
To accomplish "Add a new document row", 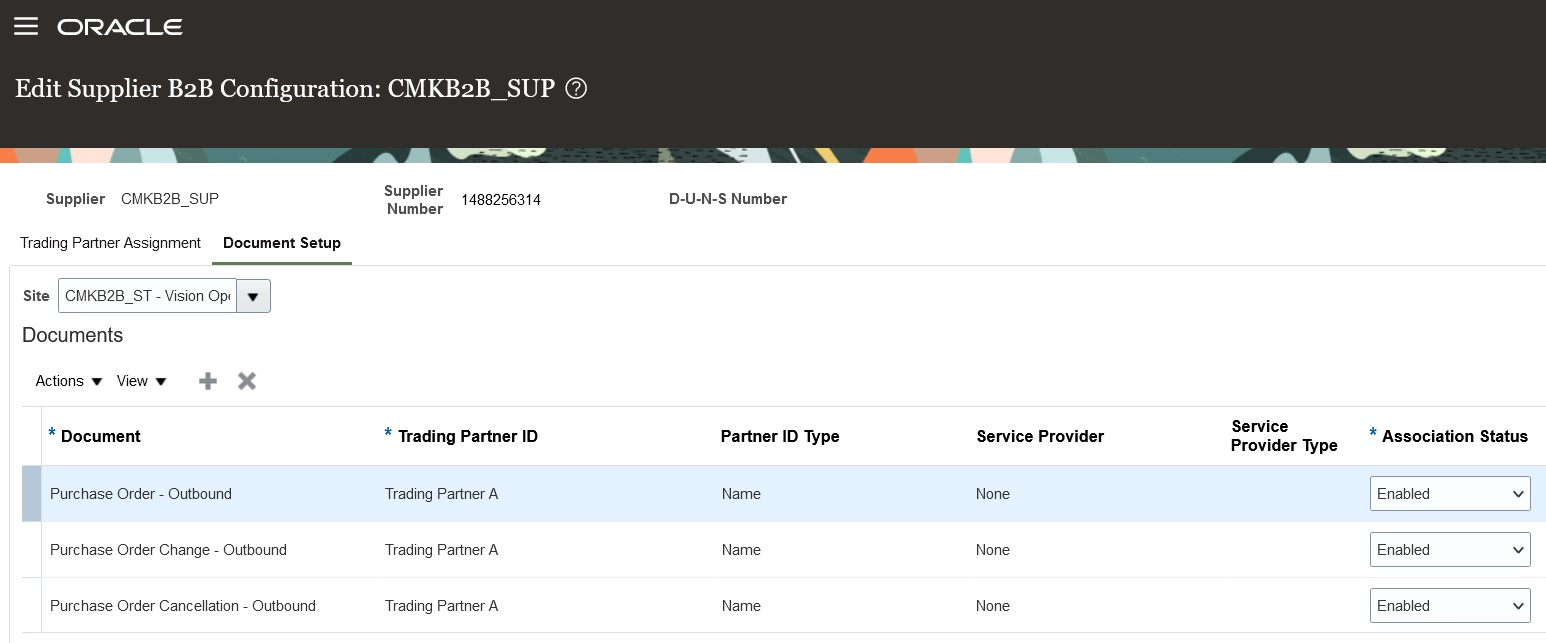I will point(207,381).
